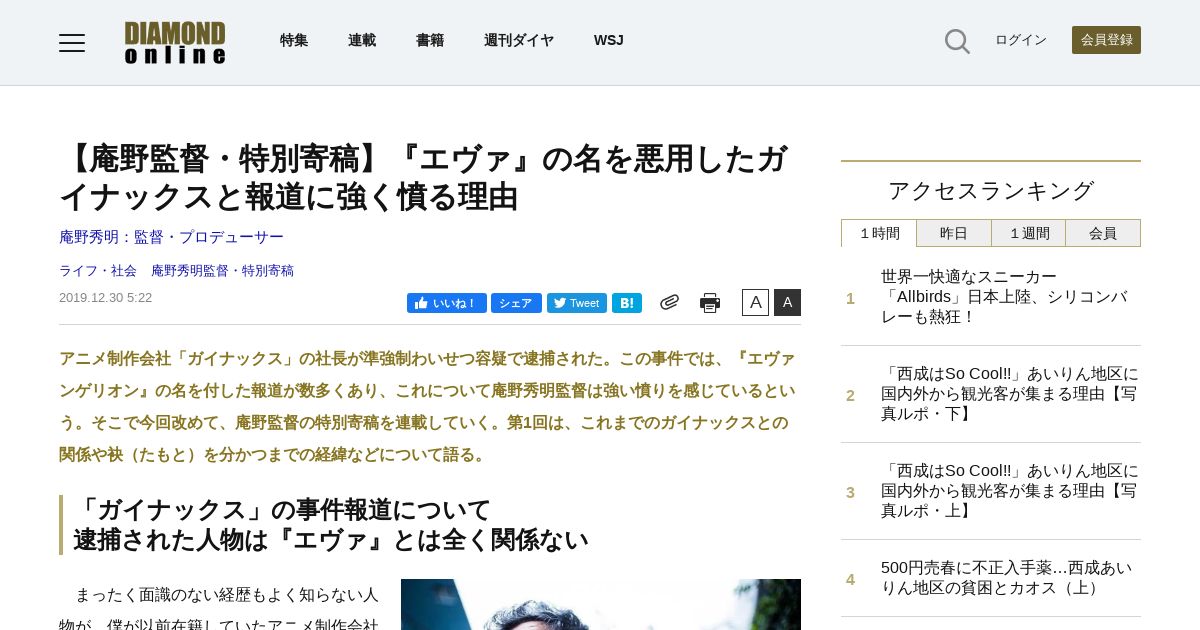The image size is (1200, 630).
Task: Open ranking 1 Allbirds sneaker article
Action: pyautogui.click(x=1004, y=297)
